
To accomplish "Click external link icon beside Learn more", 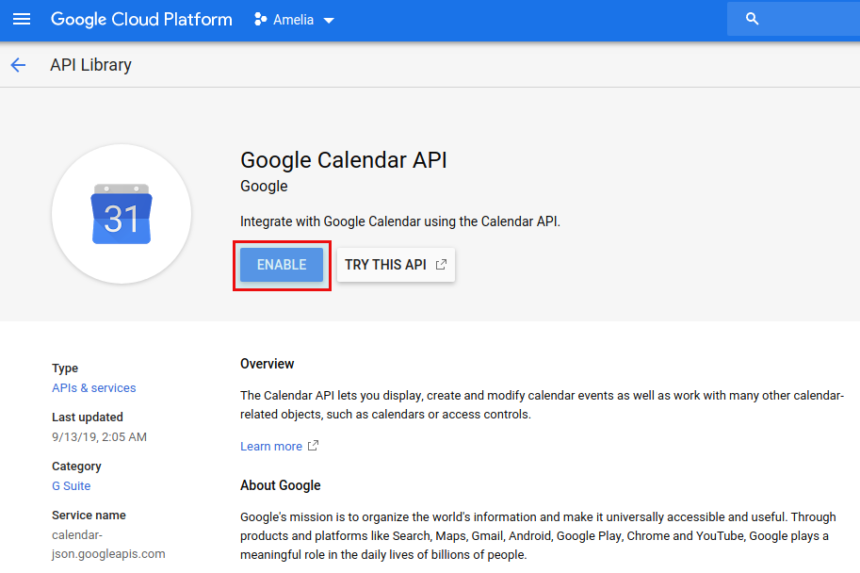I will pyautogui.click(x=313, y=446).
